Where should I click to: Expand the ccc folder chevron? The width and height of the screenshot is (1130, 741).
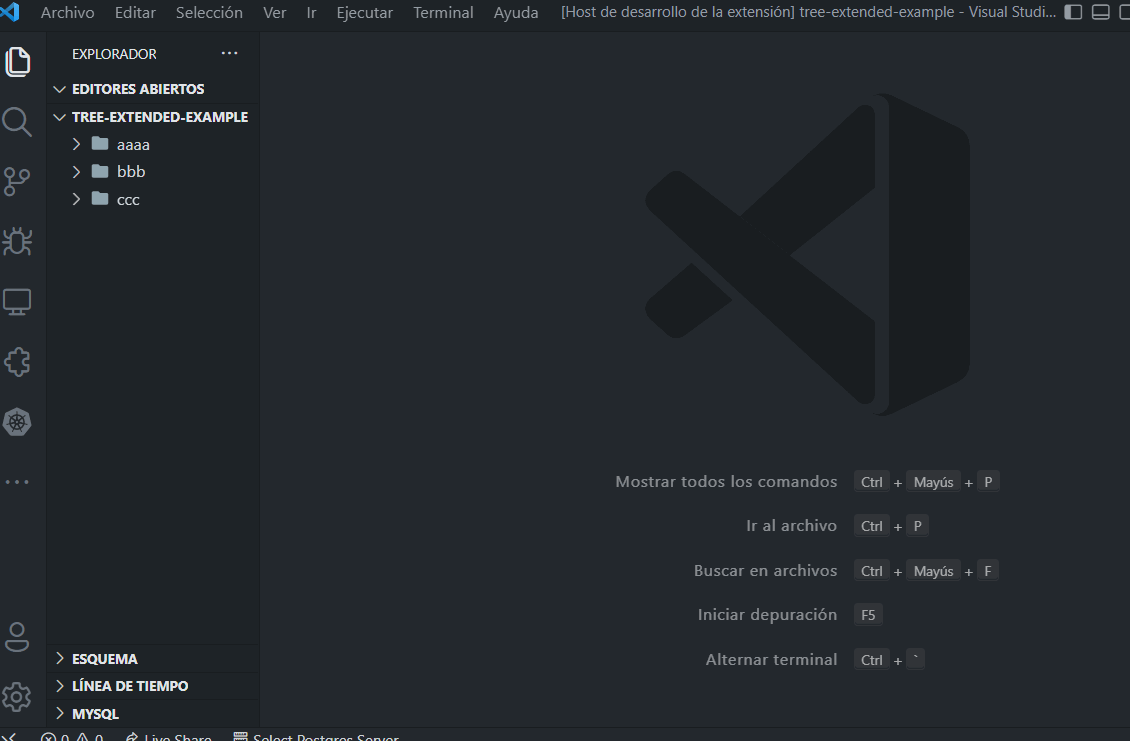click(76, 199)
